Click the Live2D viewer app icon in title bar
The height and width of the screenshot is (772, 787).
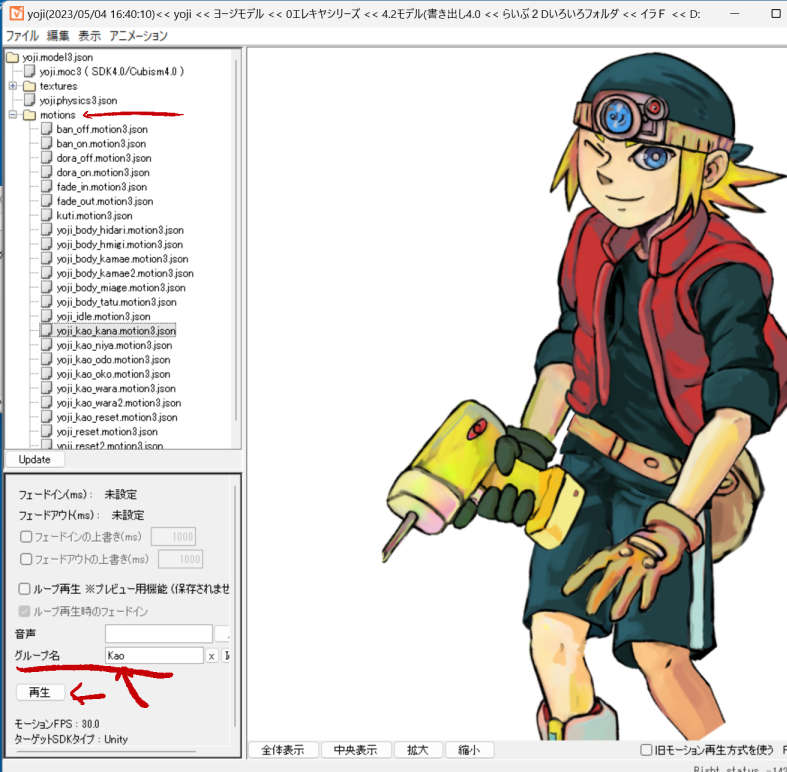[x=16, y=13]
